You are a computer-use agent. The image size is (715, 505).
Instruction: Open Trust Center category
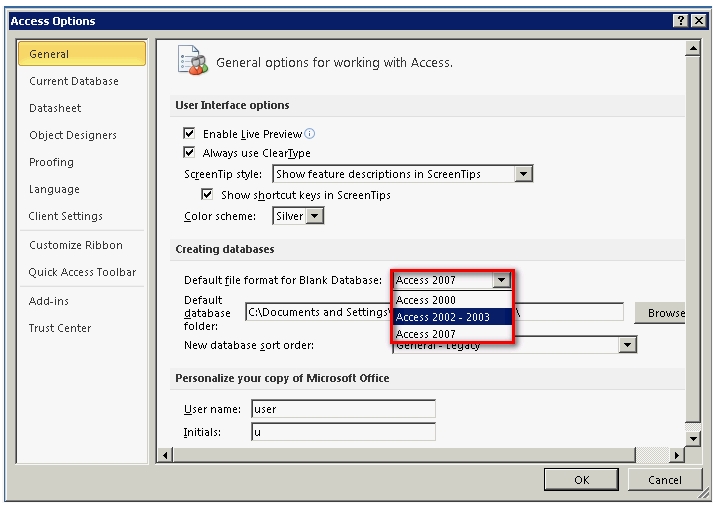click(82, 328)
